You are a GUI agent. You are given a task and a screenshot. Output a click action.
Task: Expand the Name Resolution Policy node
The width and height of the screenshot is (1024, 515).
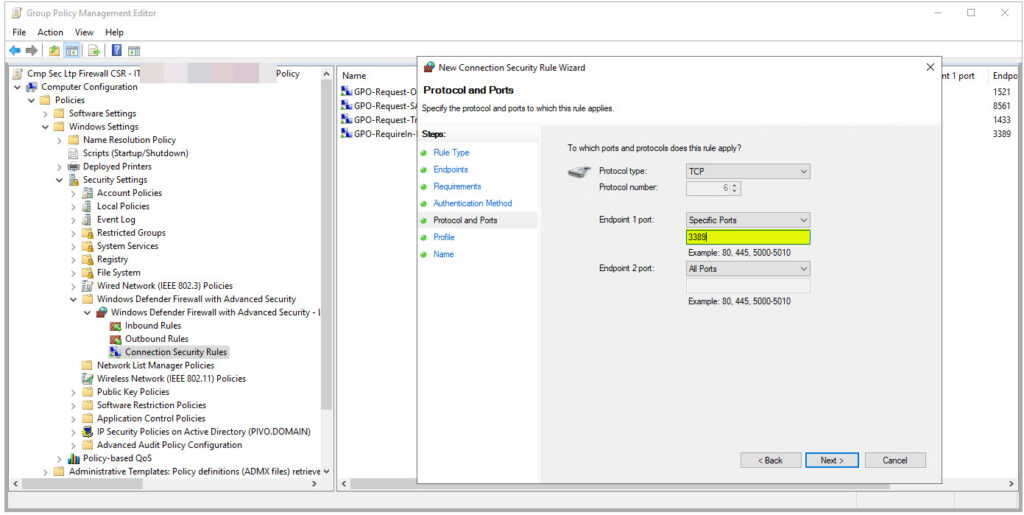click(x=59, y=140)
